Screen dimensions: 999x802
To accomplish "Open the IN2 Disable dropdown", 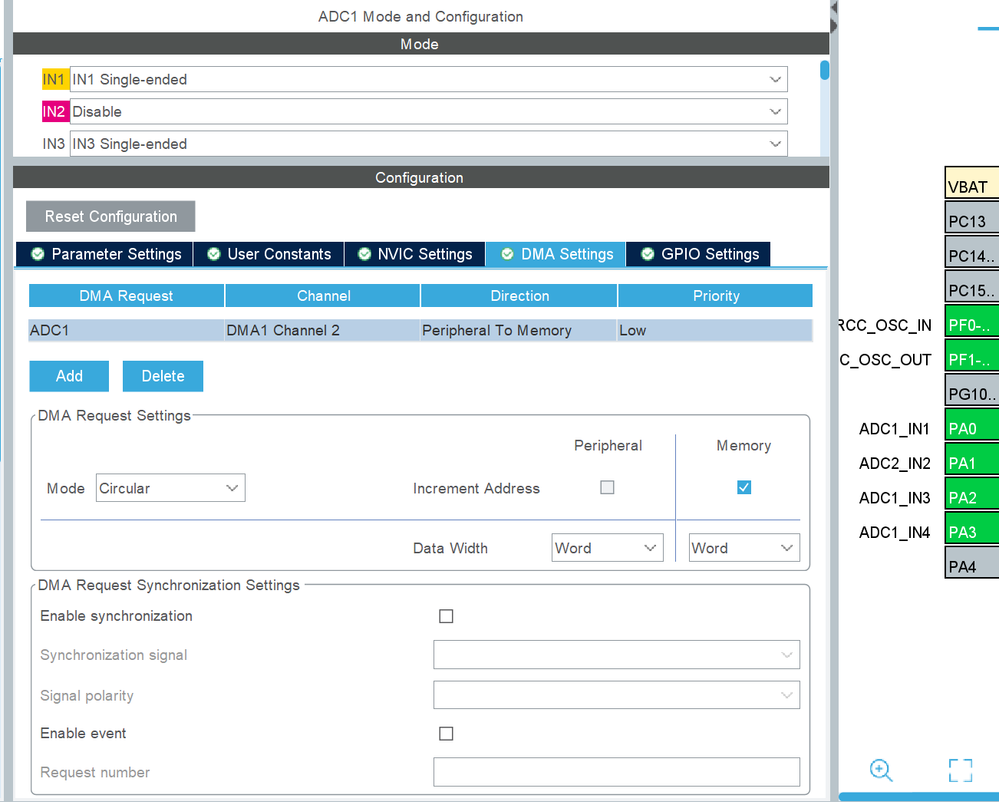I will point(428,111).
